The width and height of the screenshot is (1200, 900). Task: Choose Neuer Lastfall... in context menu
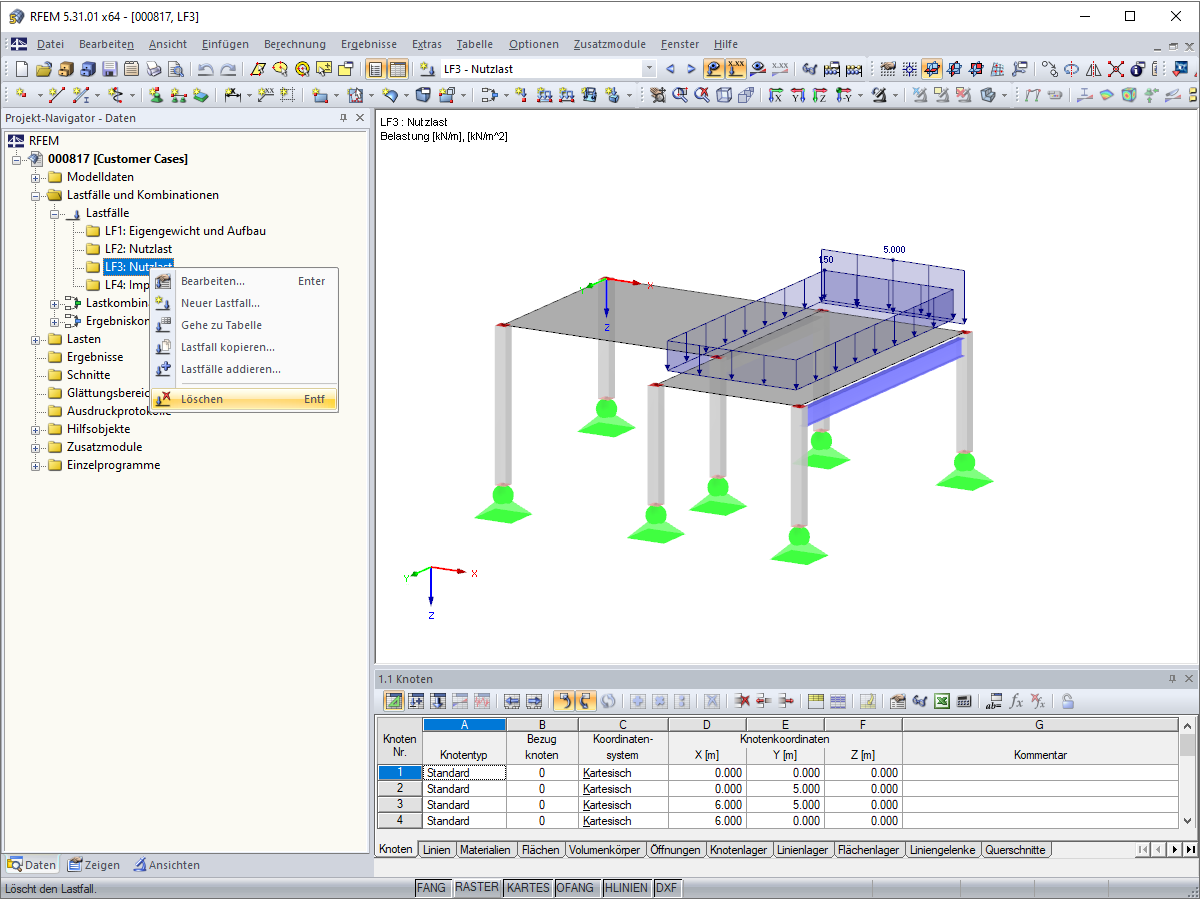point(245,303)
